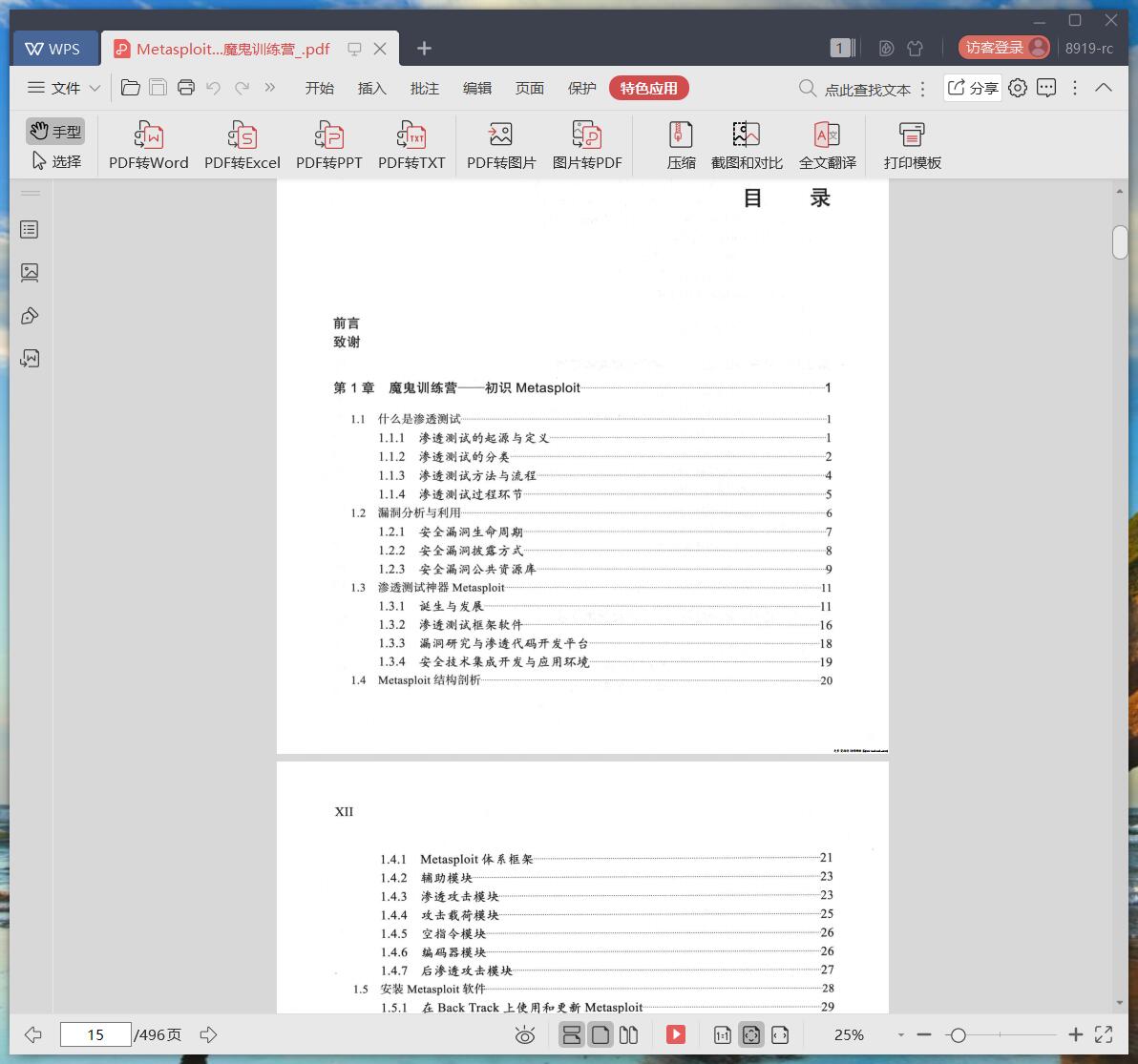Zoom in with the plus button

pos(1076,1034)
